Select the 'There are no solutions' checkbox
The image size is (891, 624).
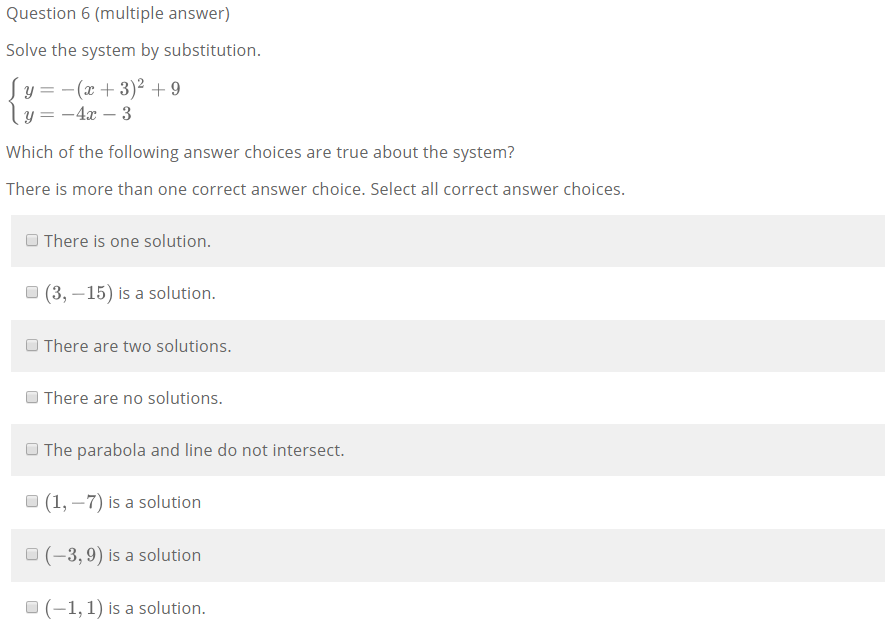point(32,397)
